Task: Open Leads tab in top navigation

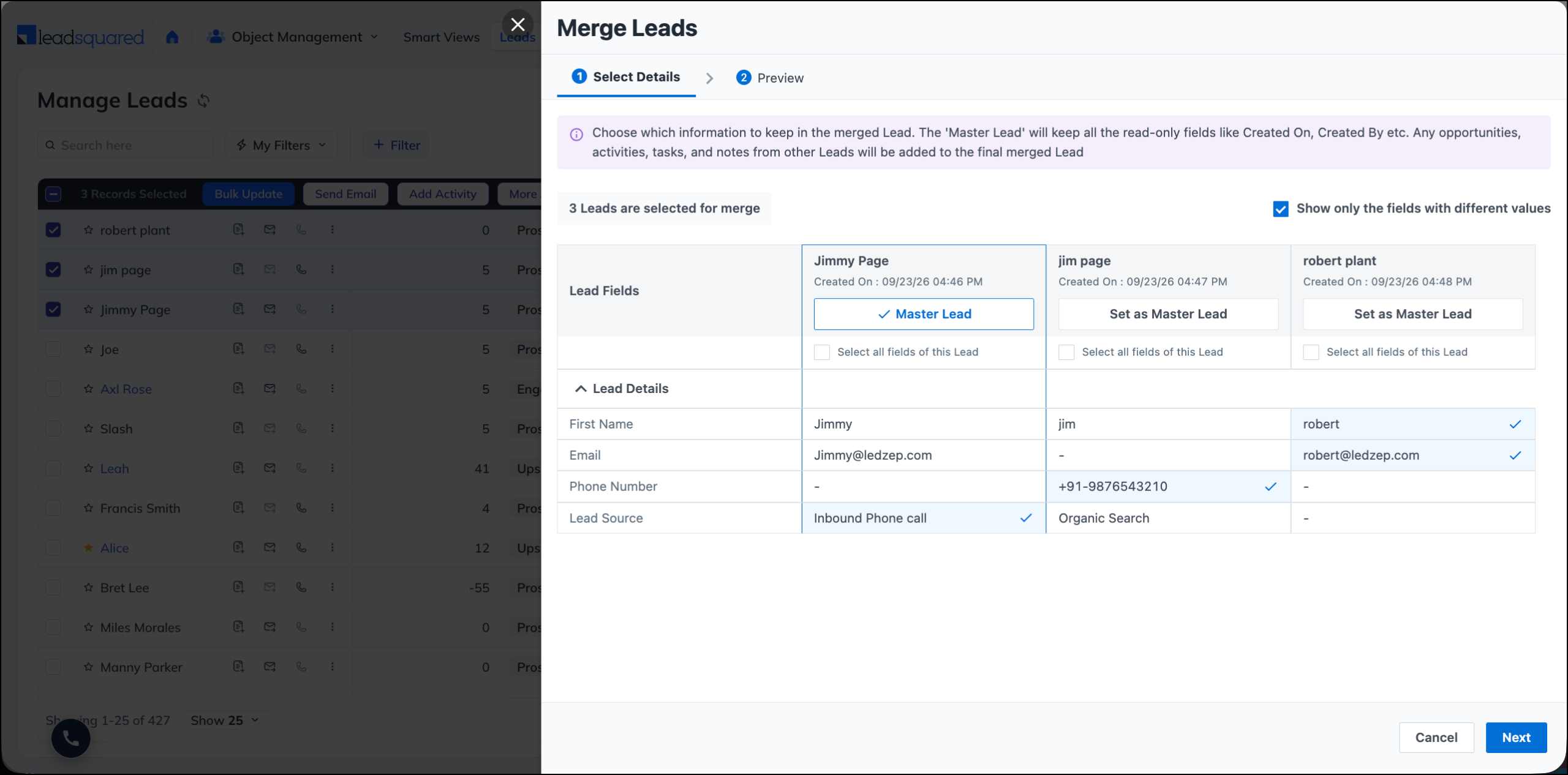Action: (x=518, y=37)
